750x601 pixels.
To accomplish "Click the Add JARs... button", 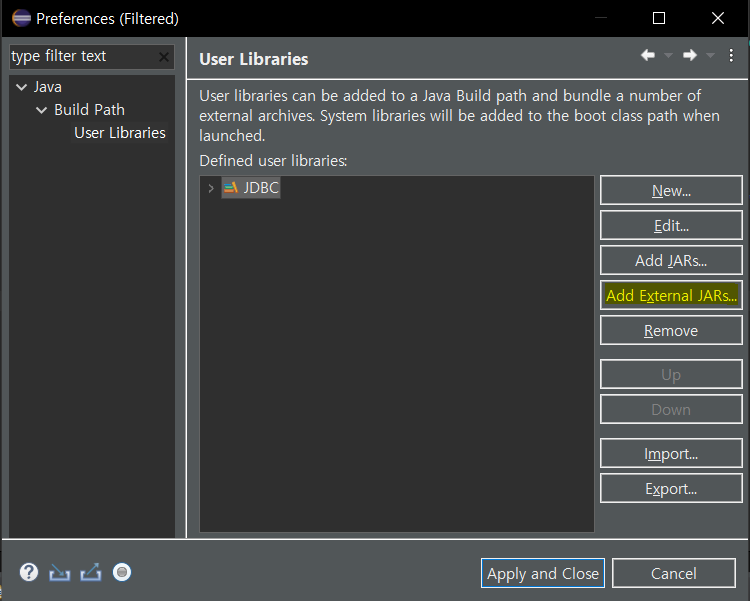I will click(671, 260).
